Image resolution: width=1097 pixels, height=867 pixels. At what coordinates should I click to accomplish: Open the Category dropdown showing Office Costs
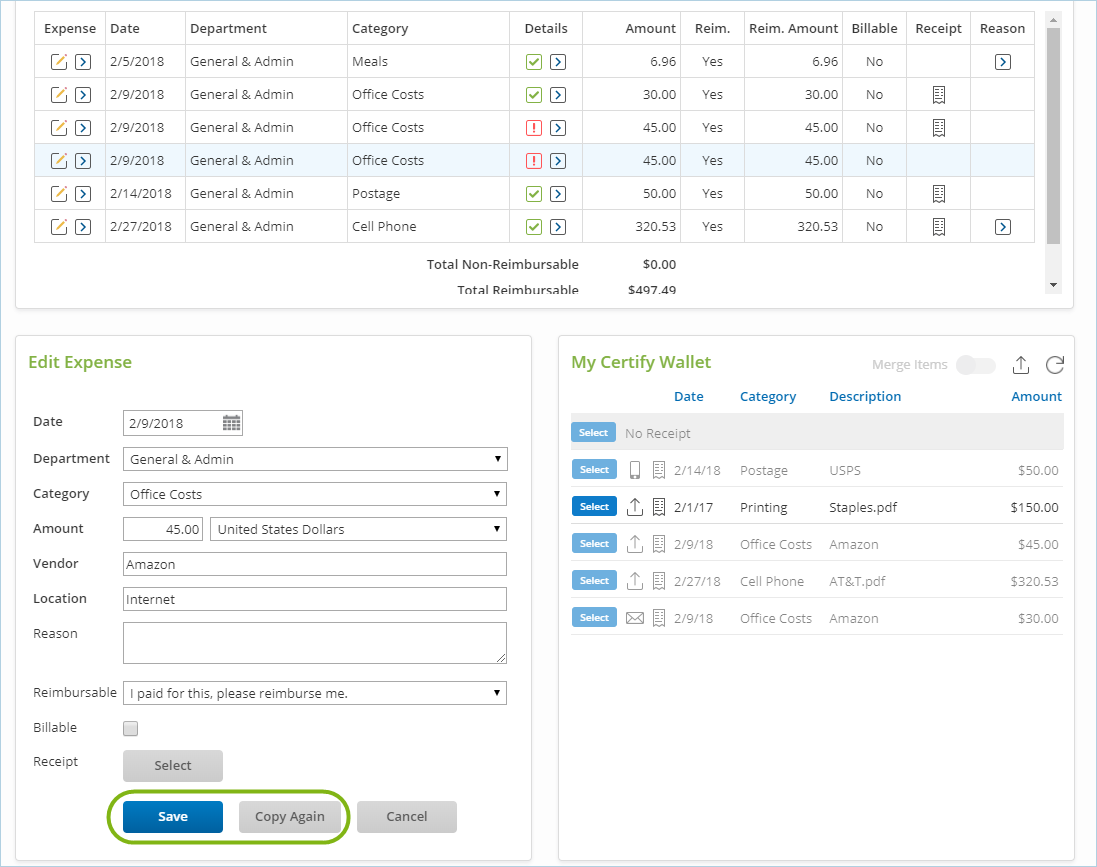(x=315, y=494)
